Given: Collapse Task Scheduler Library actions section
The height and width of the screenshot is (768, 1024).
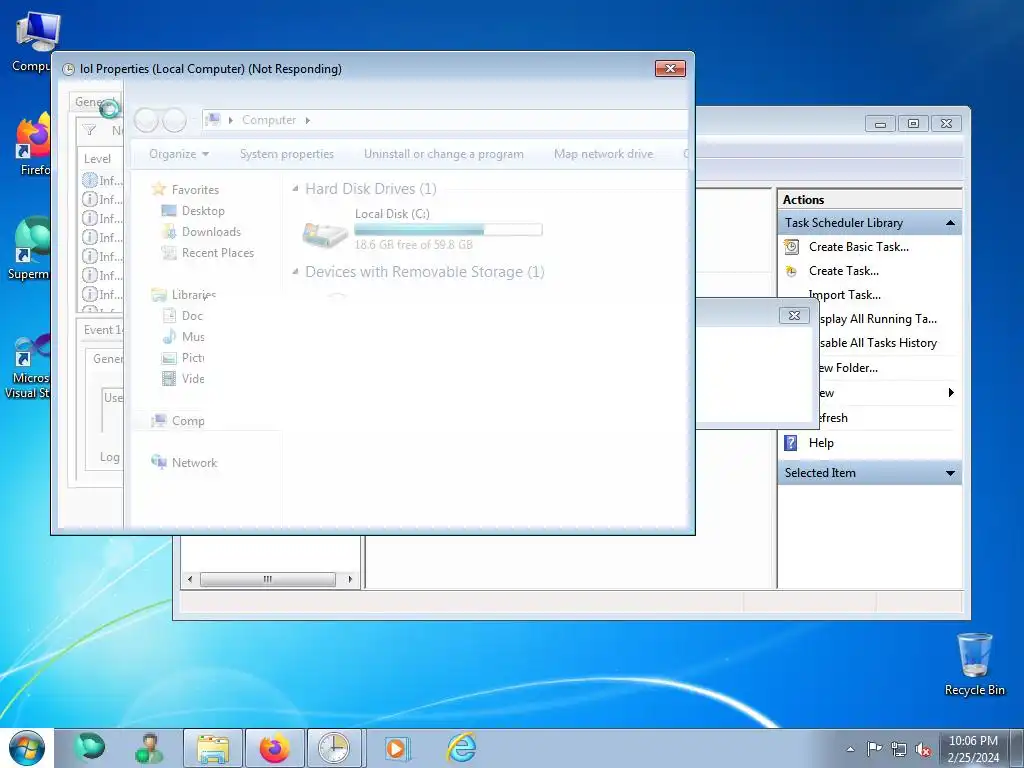Looking at the screenshot, I should tap(950, 223).
